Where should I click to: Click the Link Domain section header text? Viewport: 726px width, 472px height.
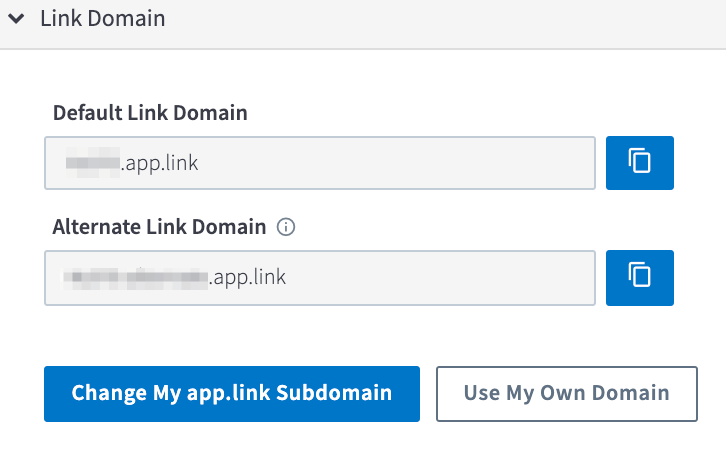coord(103,19)
